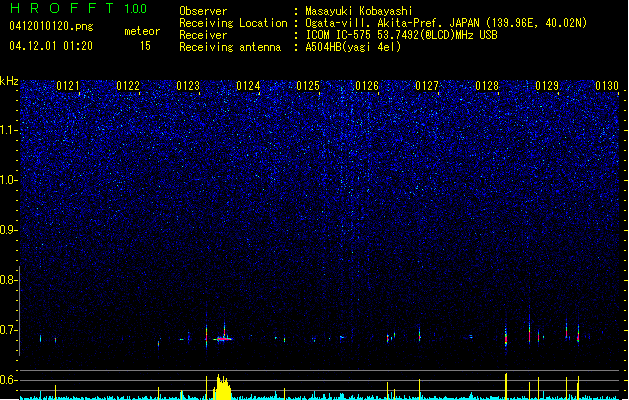Click the 0.6 frequency axis label
Viewport: 629px width, 400px height.
7,380
